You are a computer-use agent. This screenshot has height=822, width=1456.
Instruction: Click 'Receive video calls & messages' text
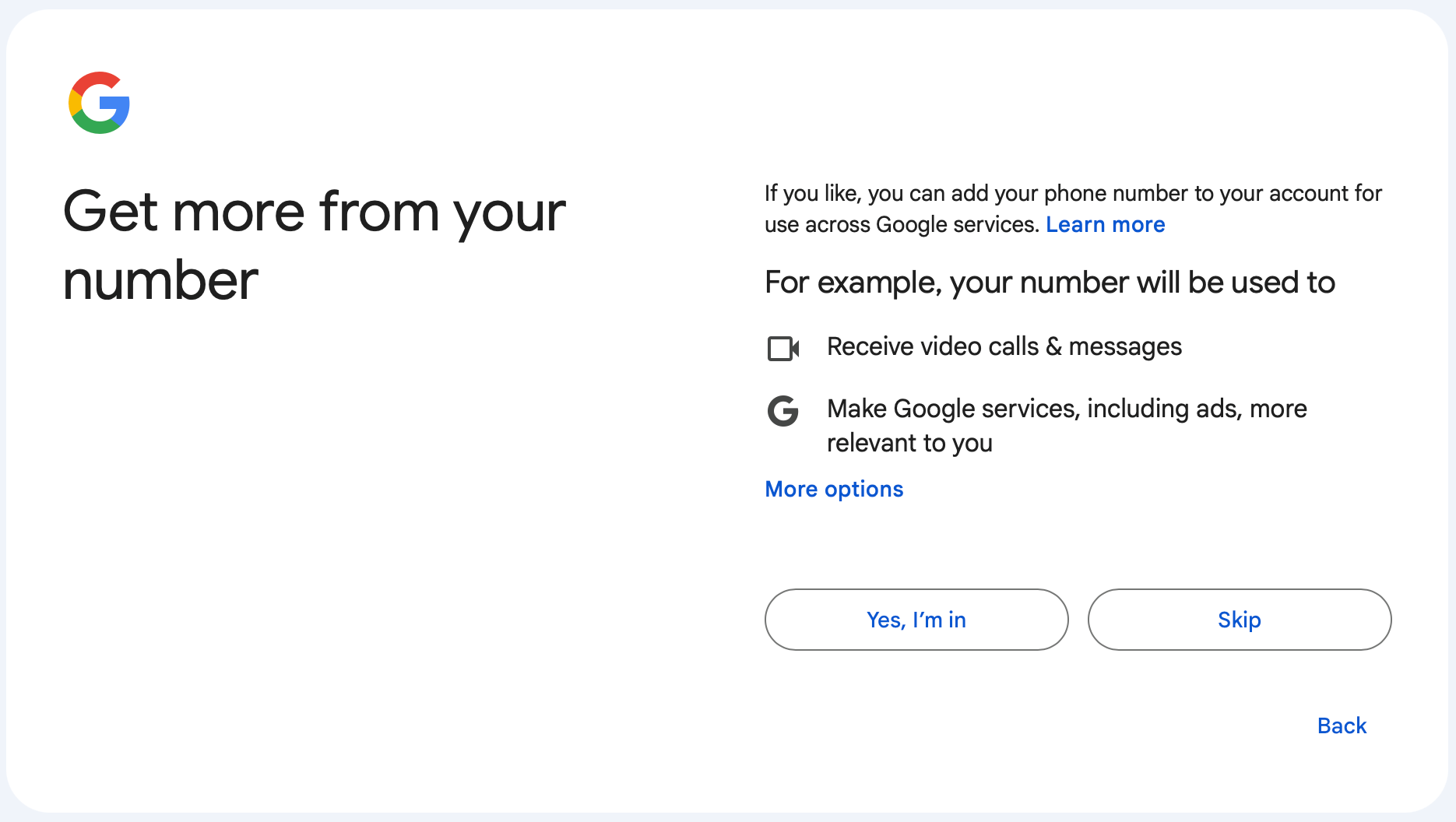[1004, 346]
